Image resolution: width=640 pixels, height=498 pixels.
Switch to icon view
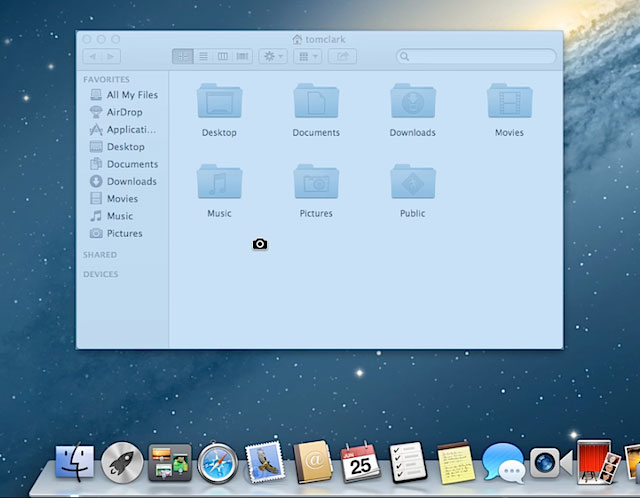tap(182, 56)
